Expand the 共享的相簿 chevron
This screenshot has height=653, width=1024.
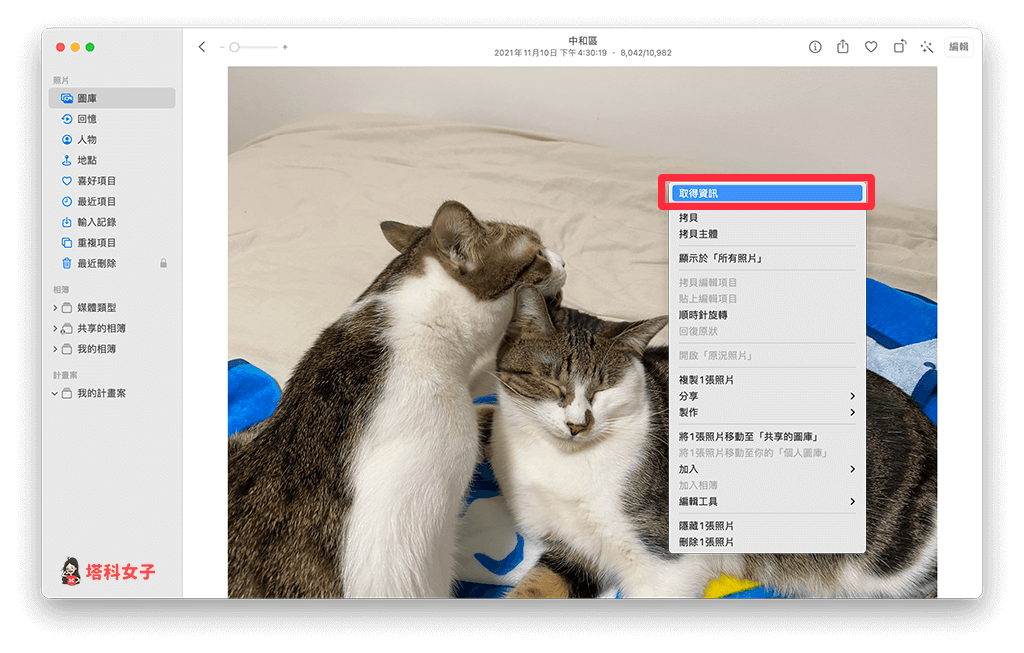point(55,328)
